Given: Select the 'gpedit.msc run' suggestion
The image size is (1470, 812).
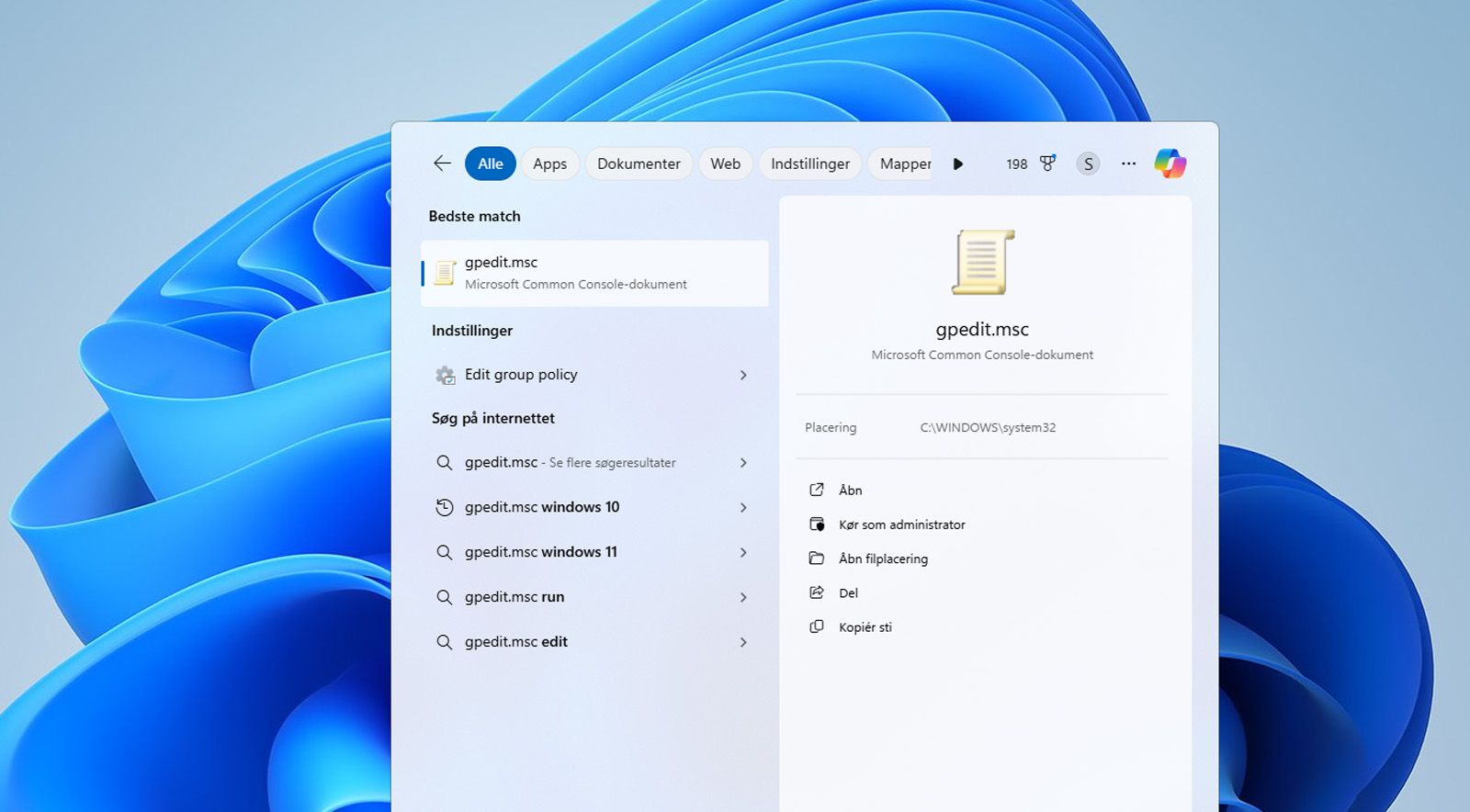Looking at the screenshot, I should tap(594, 597).
